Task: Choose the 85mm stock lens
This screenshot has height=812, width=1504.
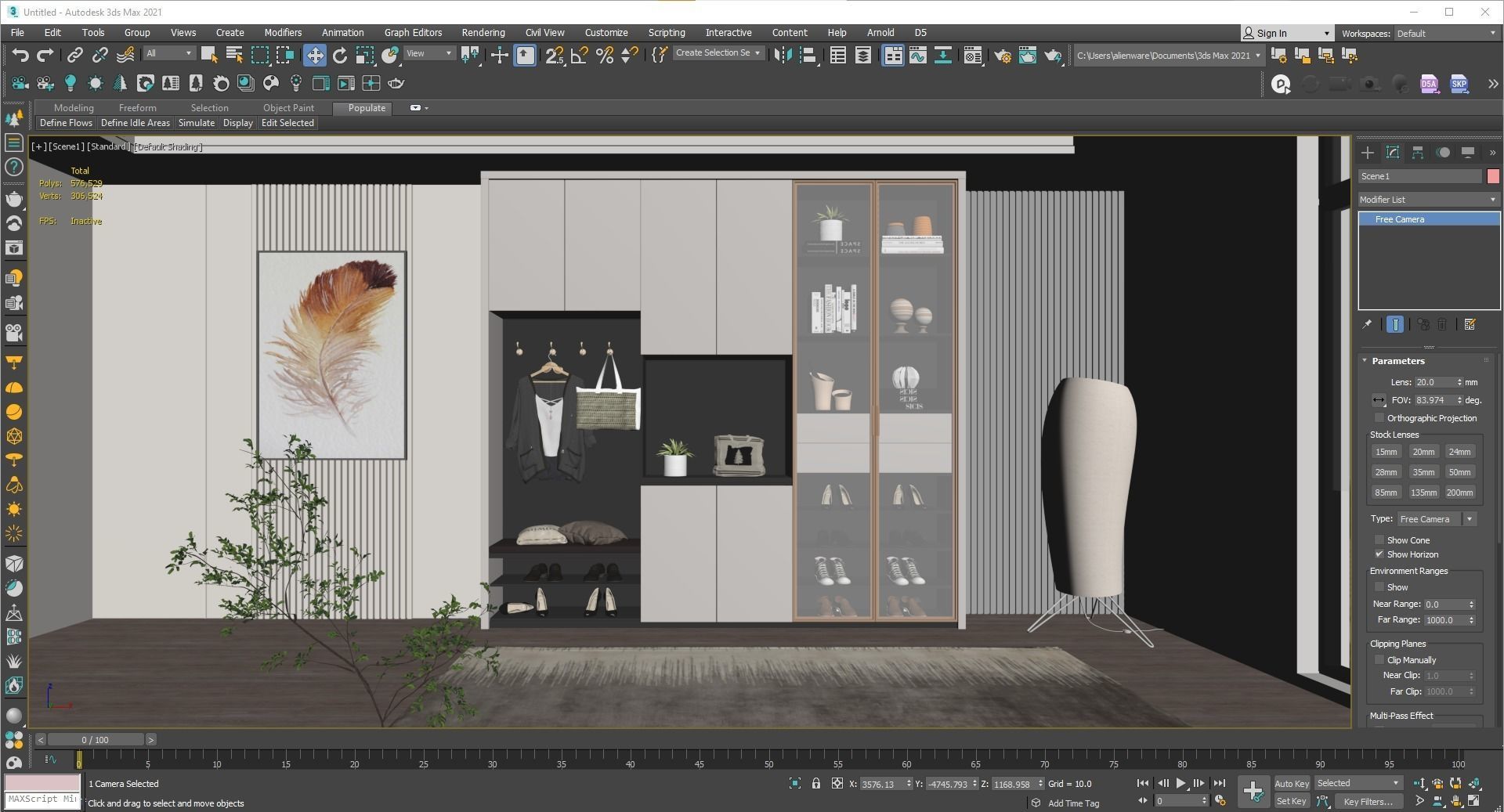Action: (x=1386, y=493)
